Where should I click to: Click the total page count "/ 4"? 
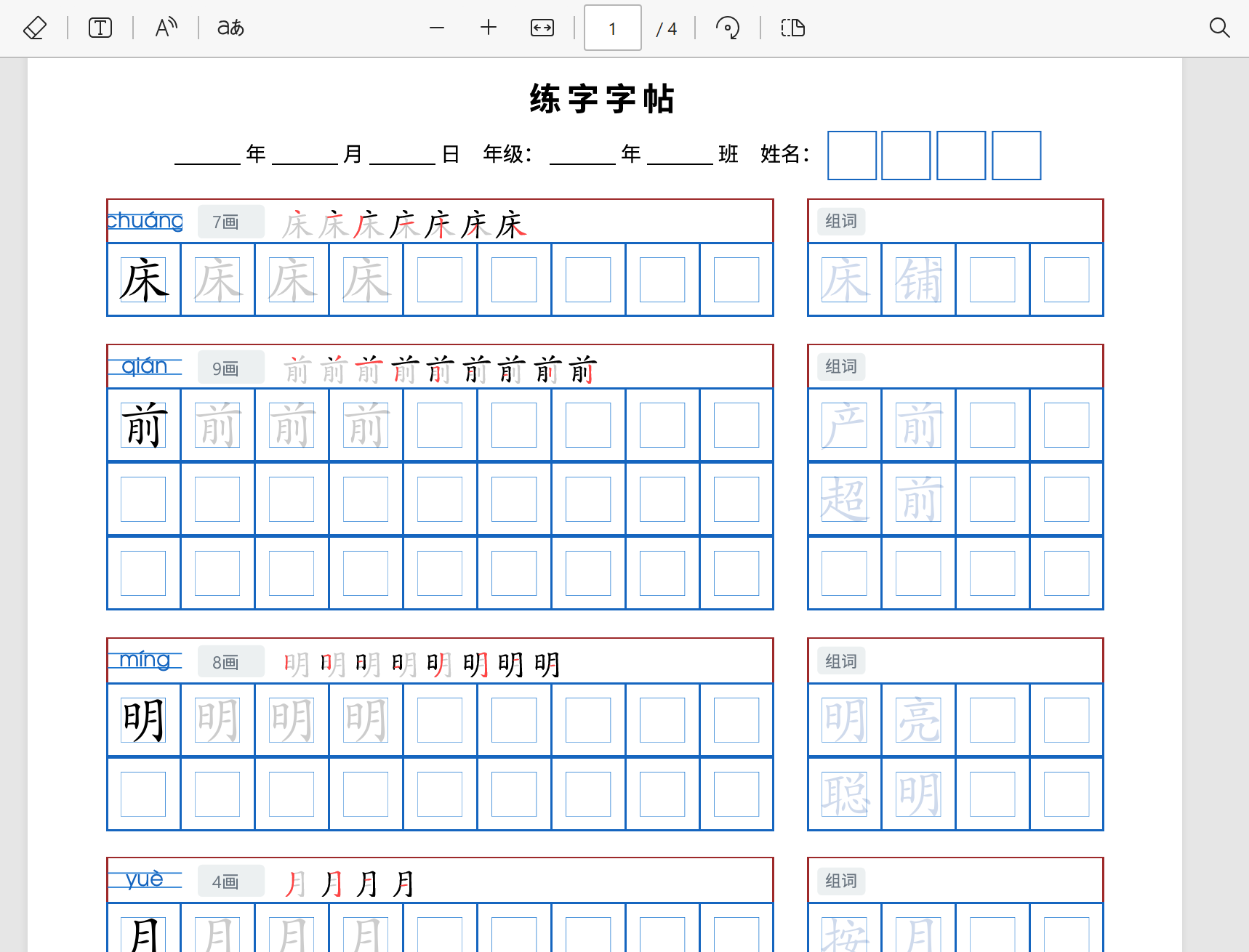pyautogui.click(x=667, y=29)
